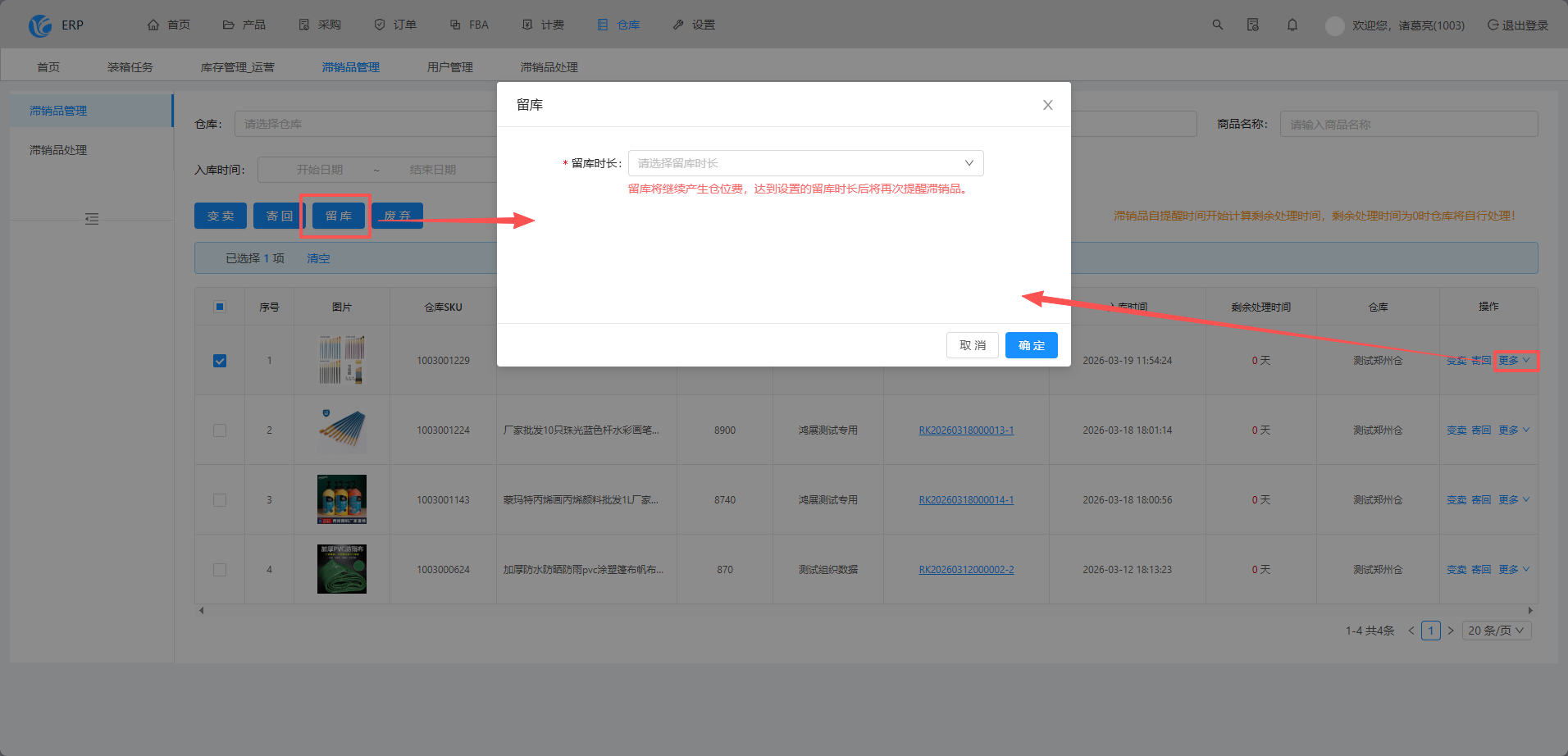
Task: Click the user avatar circle
Action: pos(1335,25)
